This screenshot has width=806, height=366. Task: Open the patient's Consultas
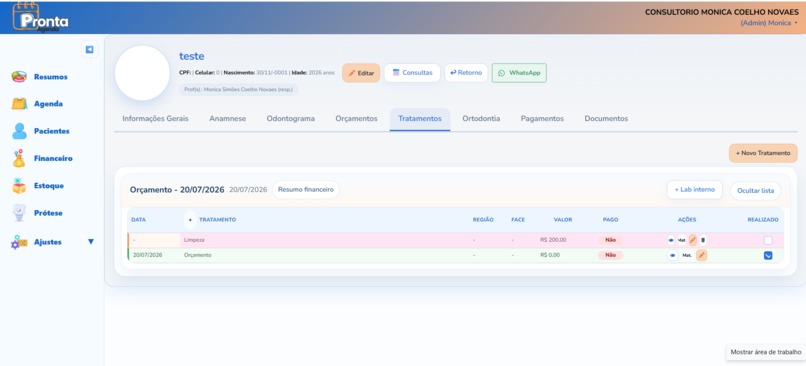click(412, 73)
